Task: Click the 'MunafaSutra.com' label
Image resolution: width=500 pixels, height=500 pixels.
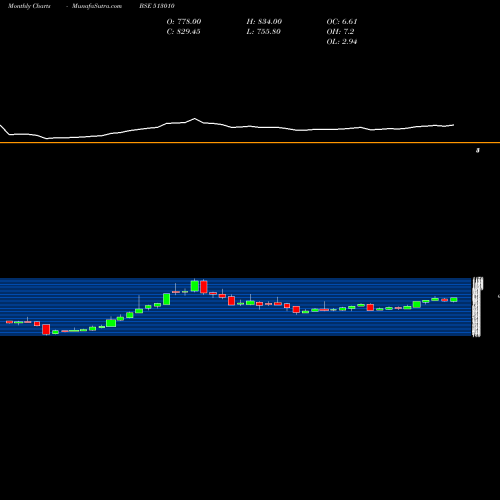Action: pos(97,6)
